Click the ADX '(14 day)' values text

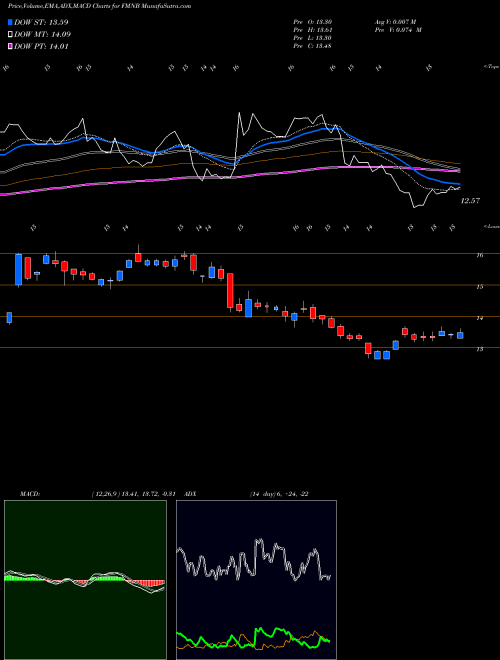(279, 494)
